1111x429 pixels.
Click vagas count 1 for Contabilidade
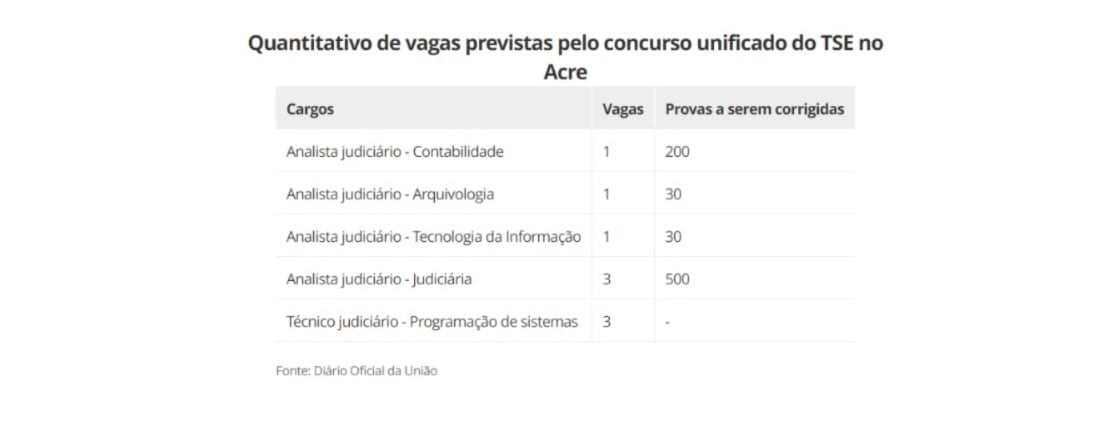(x=607, y=151)
